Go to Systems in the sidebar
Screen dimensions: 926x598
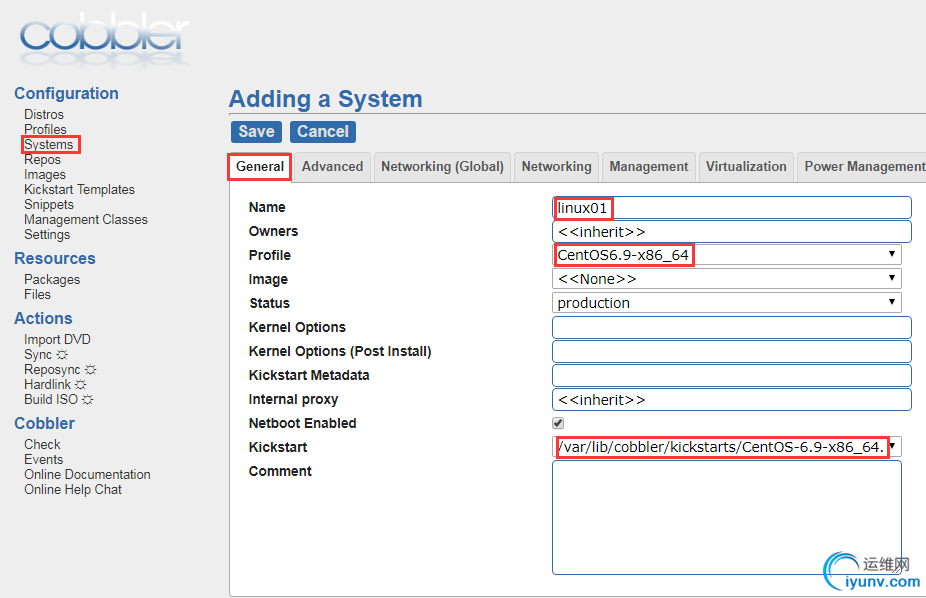point(48,145)
